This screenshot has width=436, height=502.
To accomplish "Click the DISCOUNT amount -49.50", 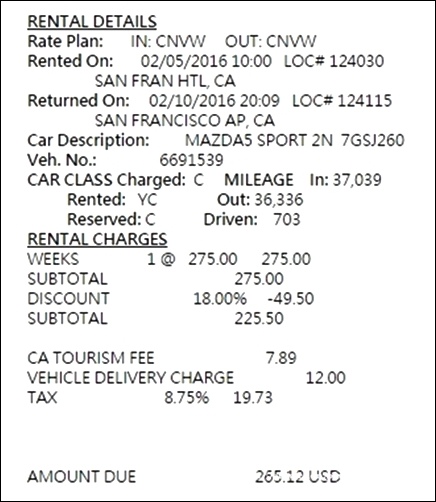I will (291, 299).
